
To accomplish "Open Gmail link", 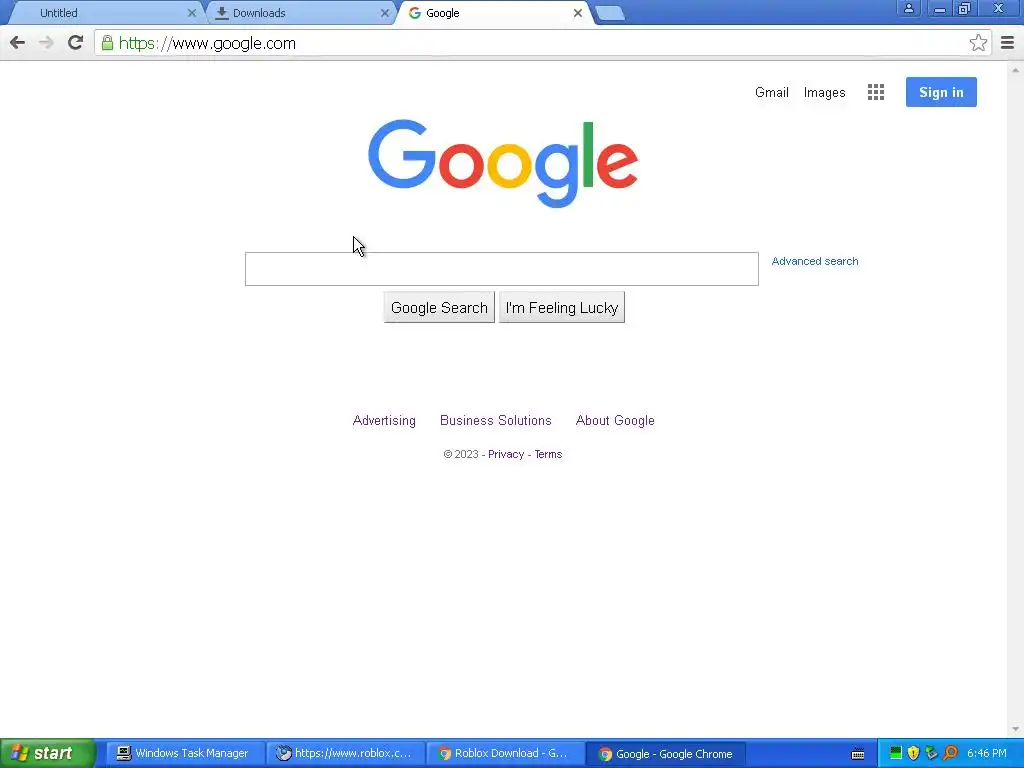I will coord(772,92).
